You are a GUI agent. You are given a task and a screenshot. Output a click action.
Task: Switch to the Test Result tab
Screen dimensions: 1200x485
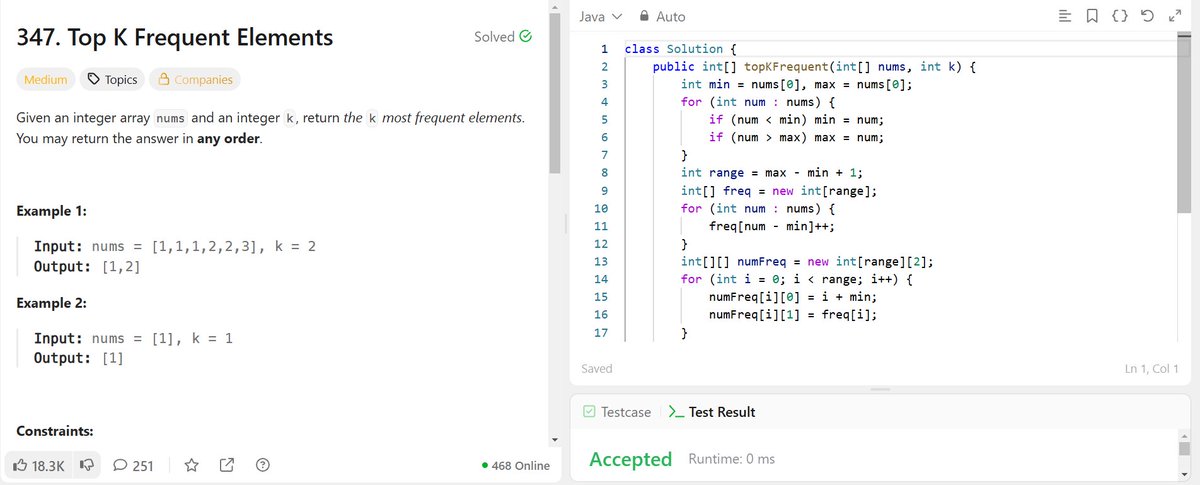pos(711,412)
